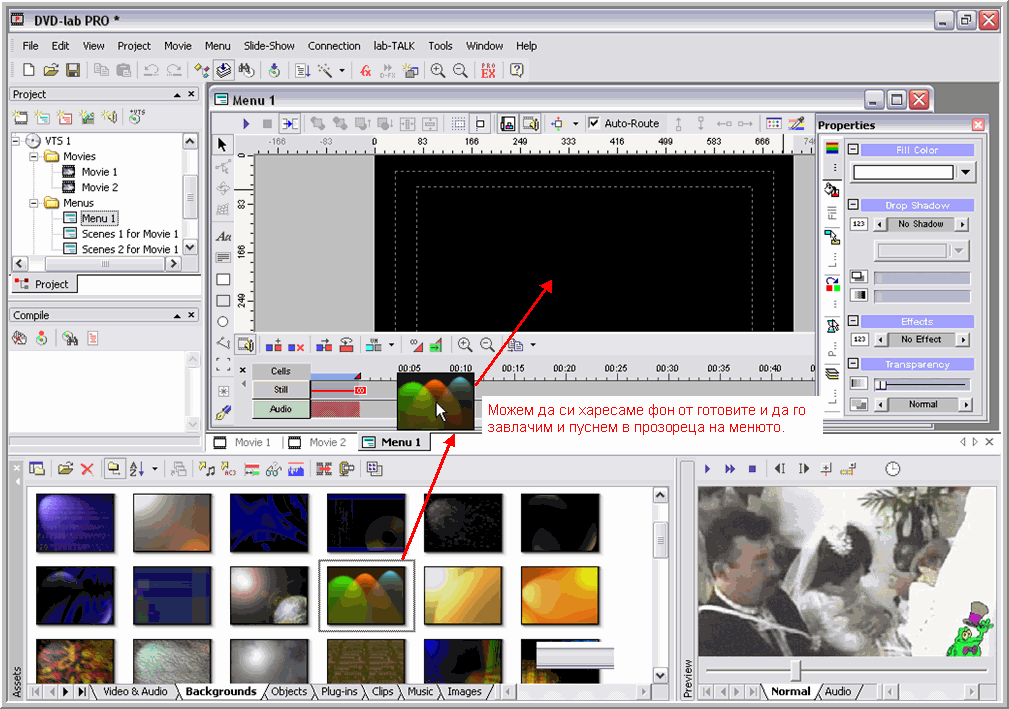Click the Project panel tab
The image size is (1009, 709).
point(44,284)
